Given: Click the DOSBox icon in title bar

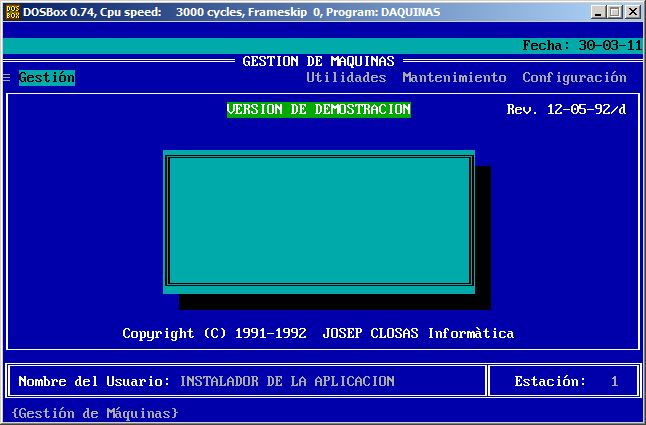Looking at the screenshot, I should click(x=12, y=12).
